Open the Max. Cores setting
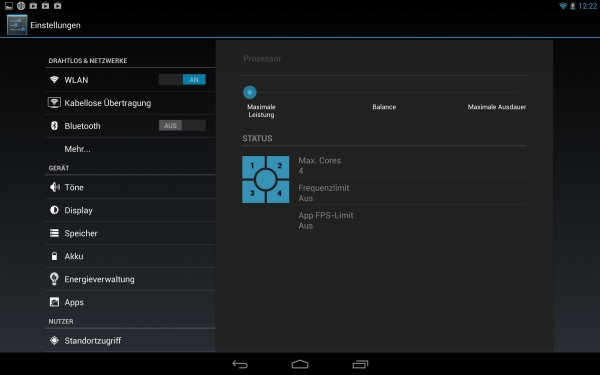 click(x=412, y=166)
